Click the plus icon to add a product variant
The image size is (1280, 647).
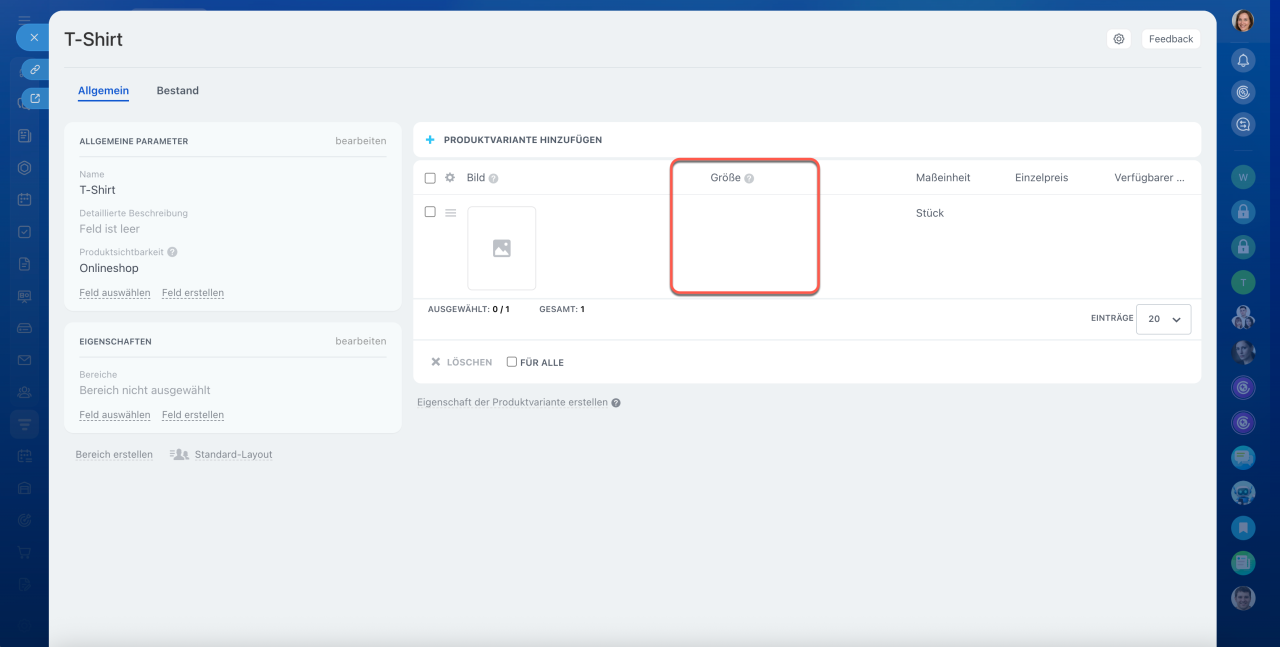point(430,140)
